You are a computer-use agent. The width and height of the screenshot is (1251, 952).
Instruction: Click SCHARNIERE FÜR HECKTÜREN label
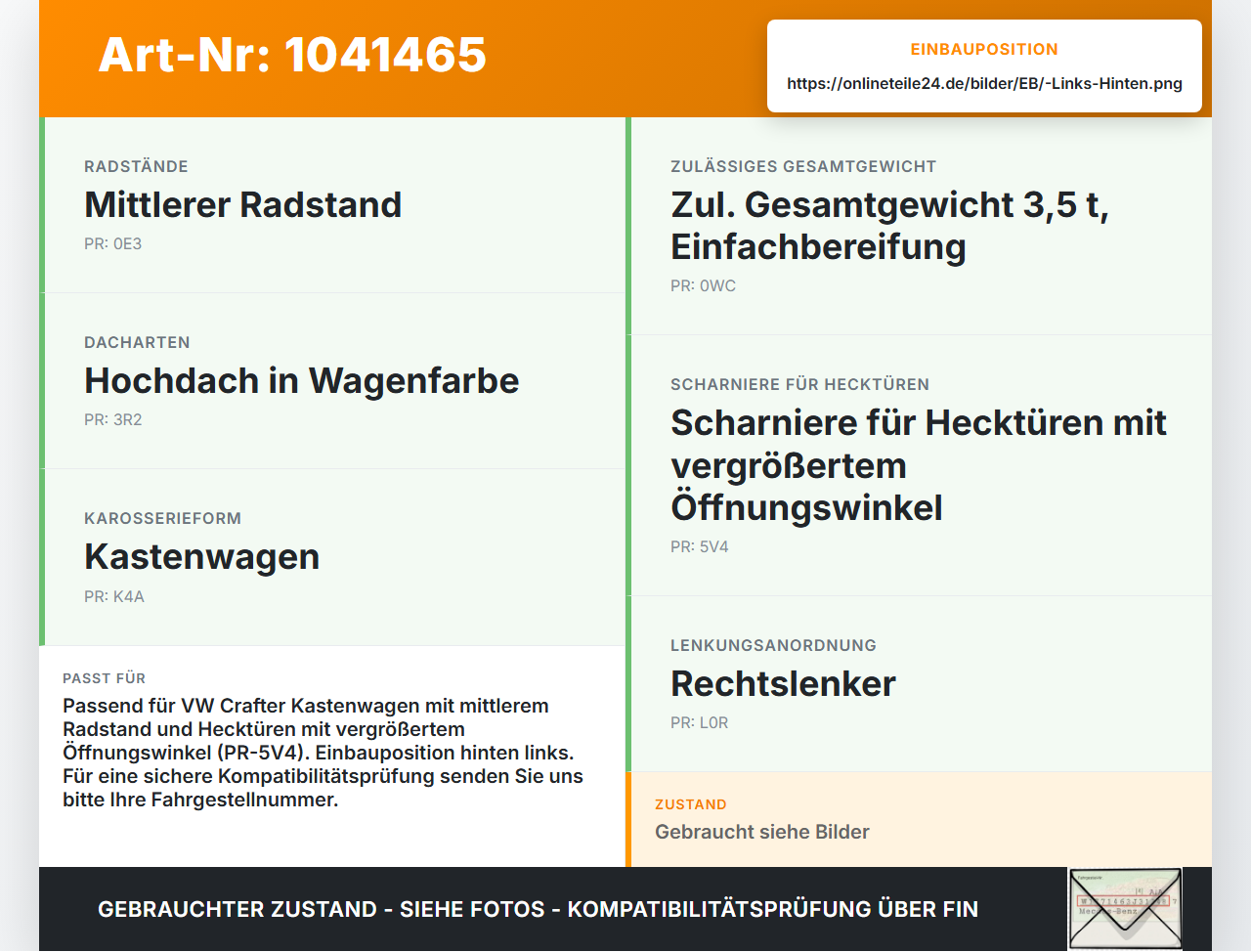(x=799, y=384)
